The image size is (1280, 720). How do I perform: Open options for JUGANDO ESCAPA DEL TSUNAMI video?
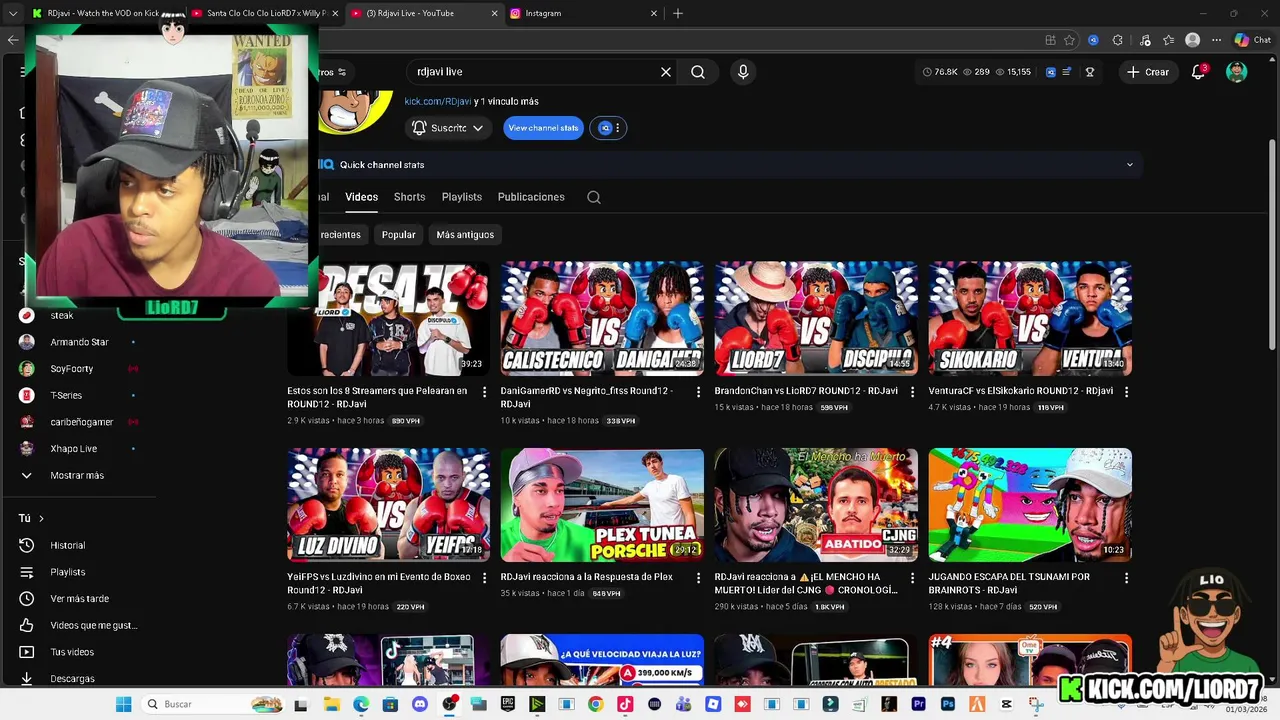pyautogui.click(x=1126, y=578)
